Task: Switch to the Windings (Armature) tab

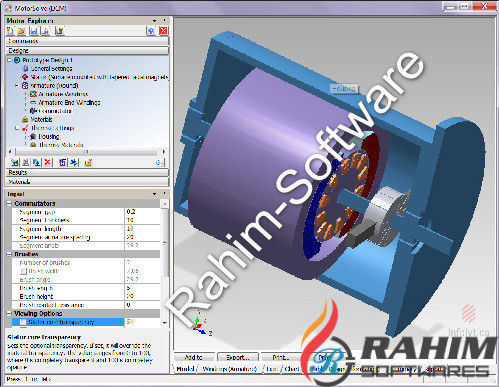Action: tap(230, 369)
